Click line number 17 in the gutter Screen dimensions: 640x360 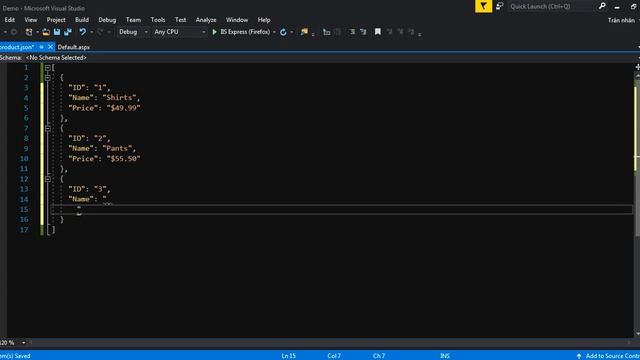point(24,230)
